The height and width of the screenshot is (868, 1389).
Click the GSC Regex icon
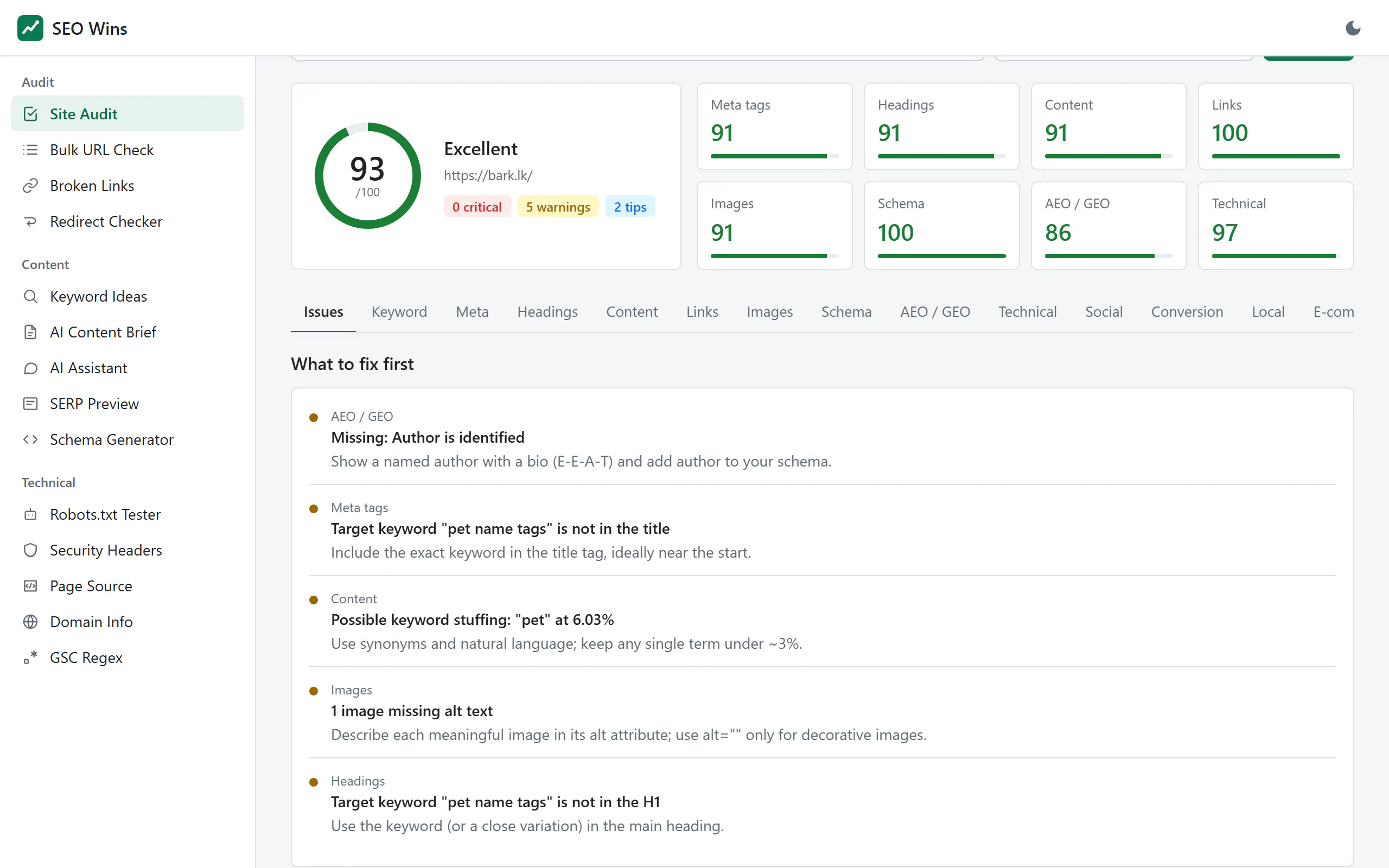(30, 658)
